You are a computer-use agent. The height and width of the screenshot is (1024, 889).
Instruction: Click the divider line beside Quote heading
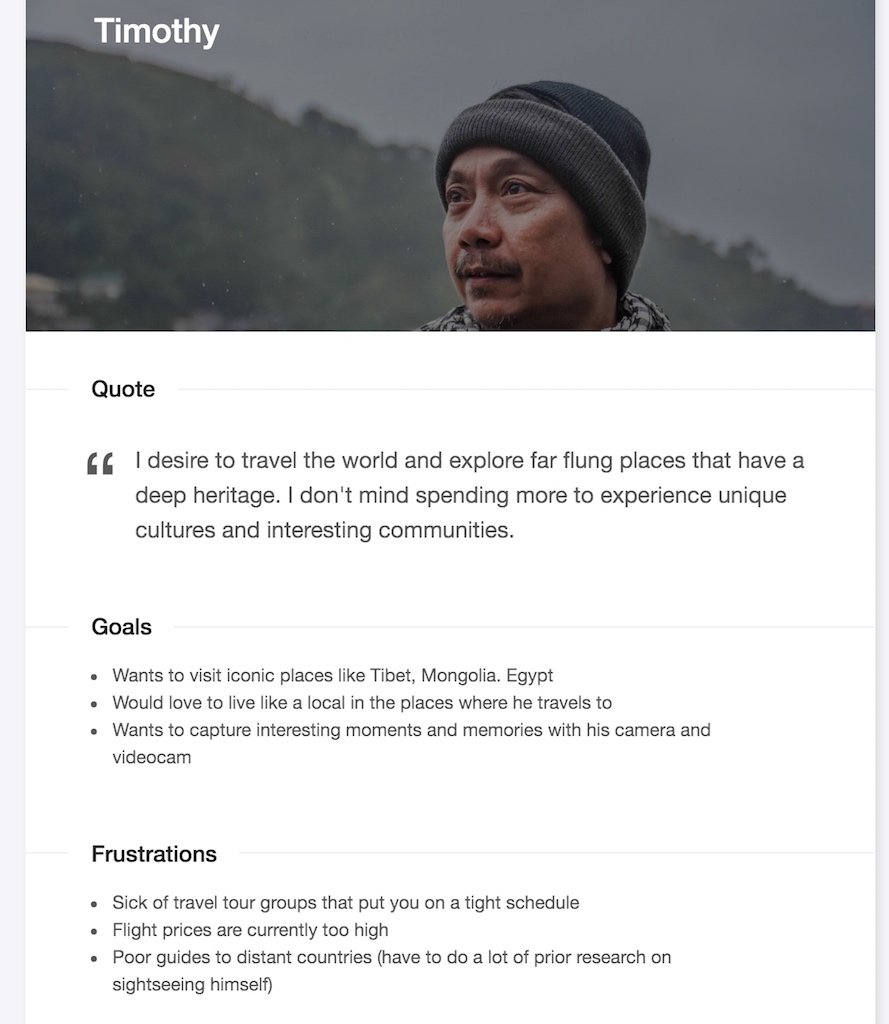pyautogui.click(x=526, y=390)
